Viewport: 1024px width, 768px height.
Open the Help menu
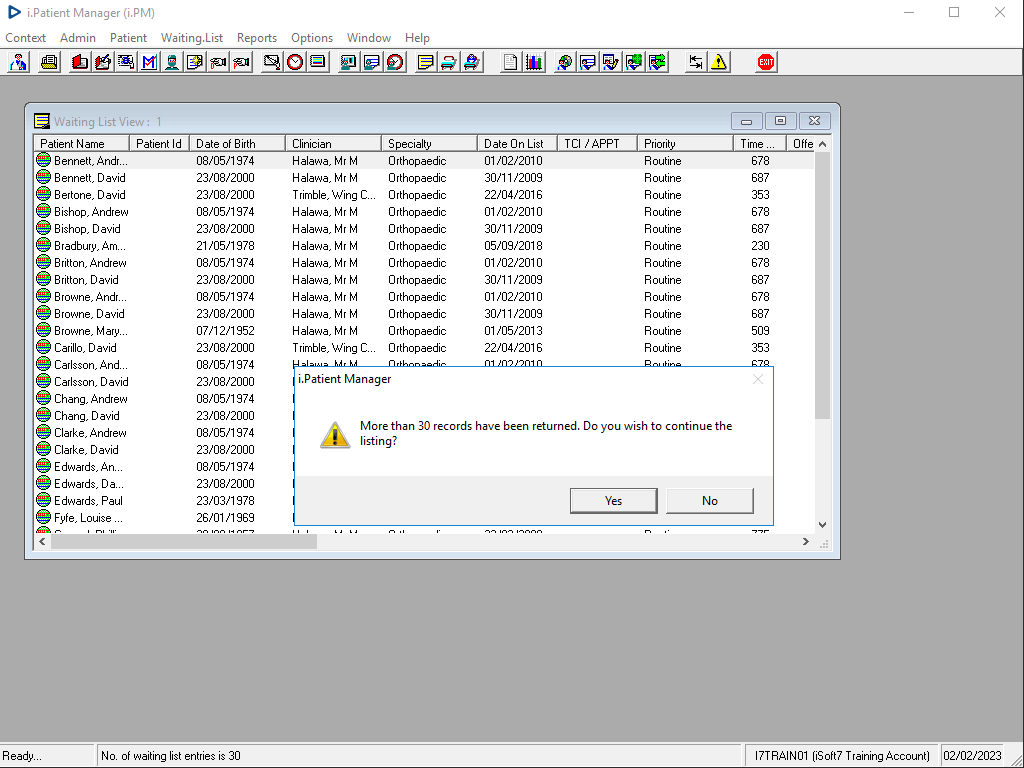pyautogui.click(x=417, y=38)
